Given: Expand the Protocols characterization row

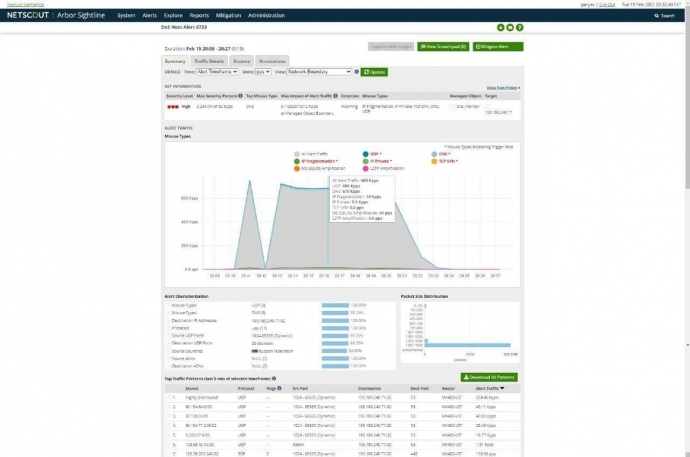Looking at the screenshot, I should tap(168, 328).
